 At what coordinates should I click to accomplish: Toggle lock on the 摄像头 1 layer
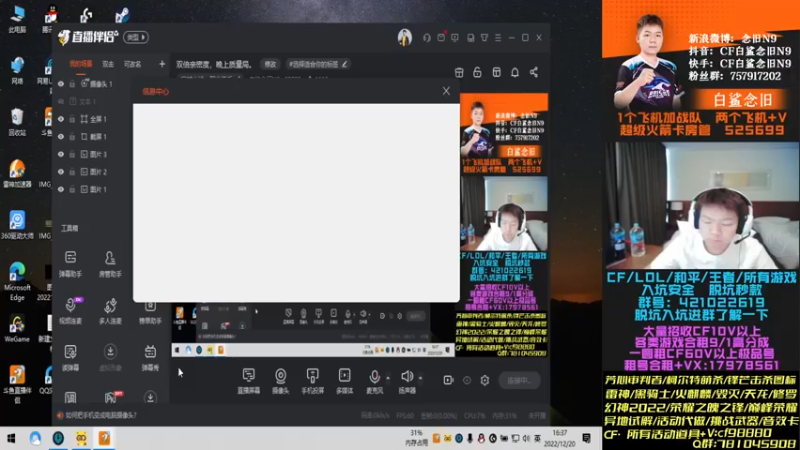click(x=72, y=84)
